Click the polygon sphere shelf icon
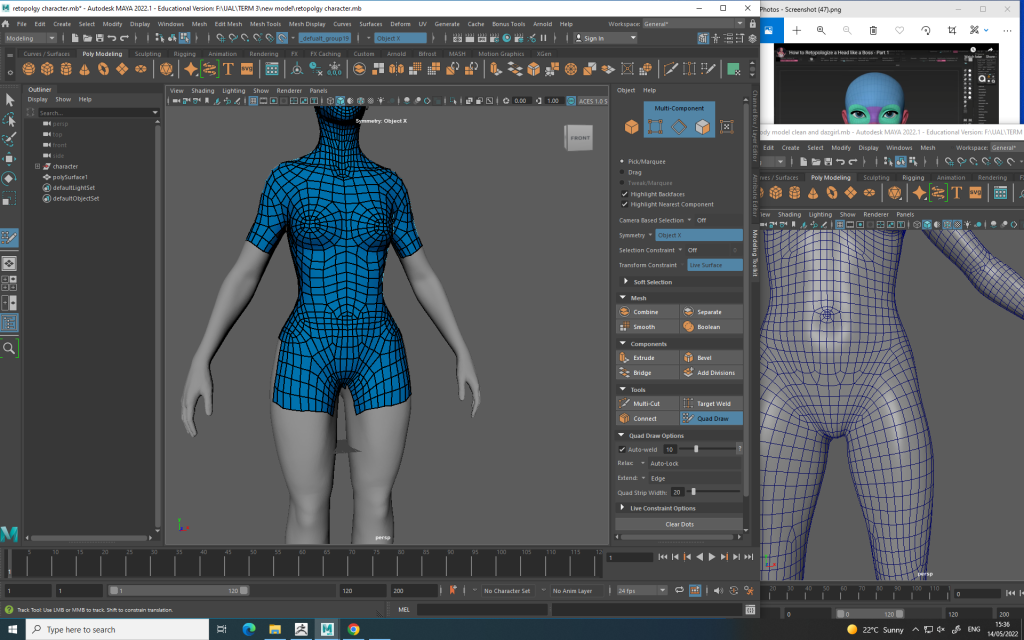 [29, 69]
